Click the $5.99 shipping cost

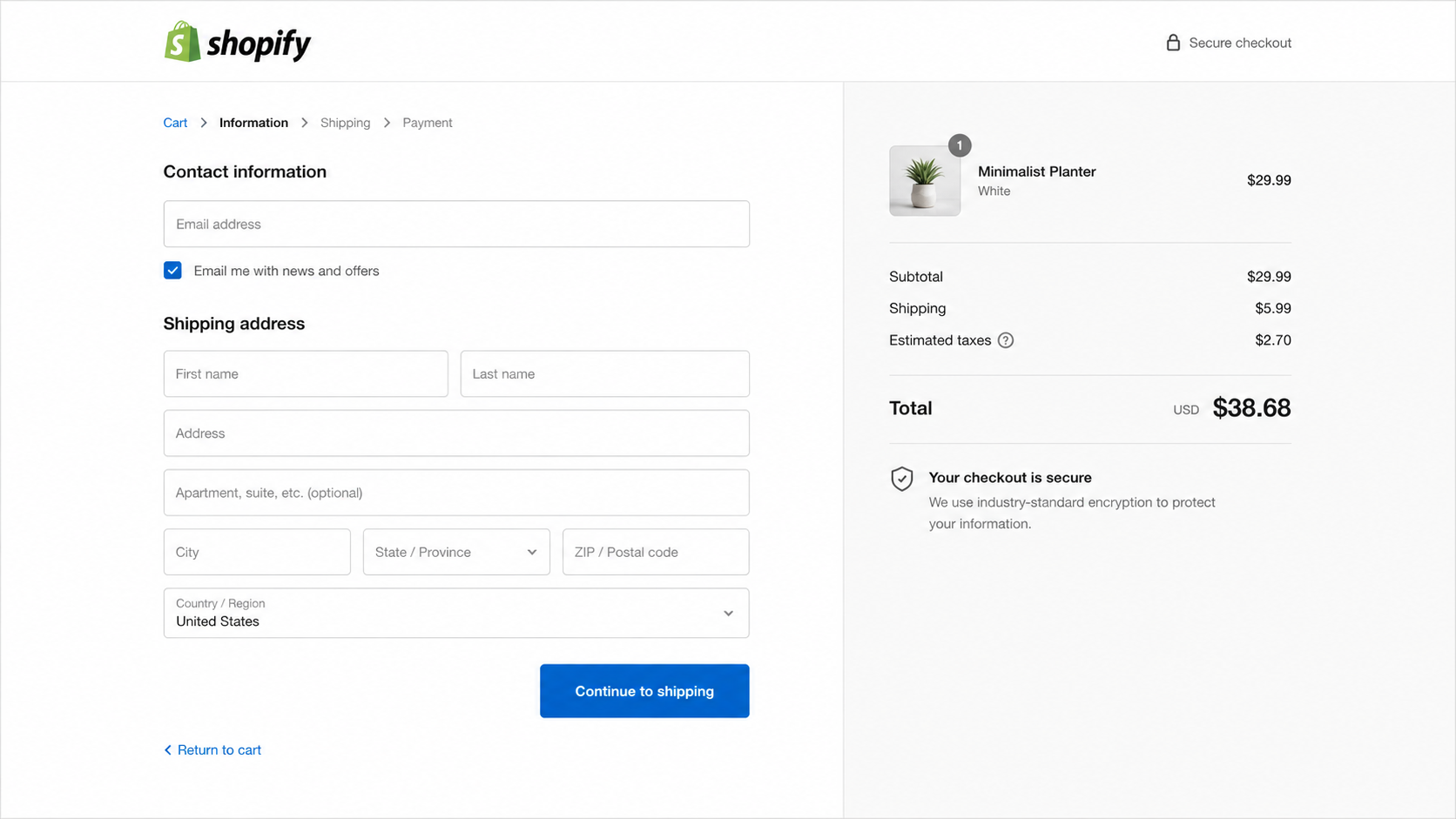1273,308
